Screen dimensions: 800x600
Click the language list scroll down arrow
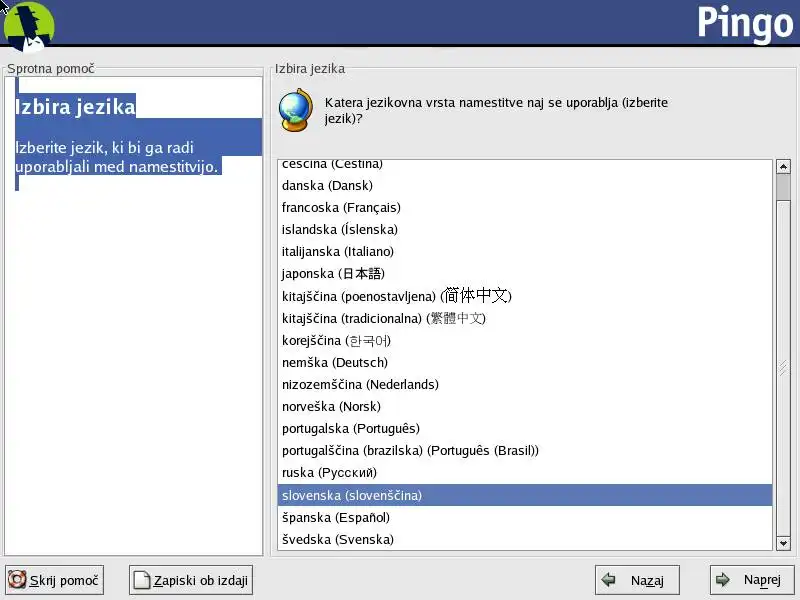pyautogui.click(x=783, y=543)
